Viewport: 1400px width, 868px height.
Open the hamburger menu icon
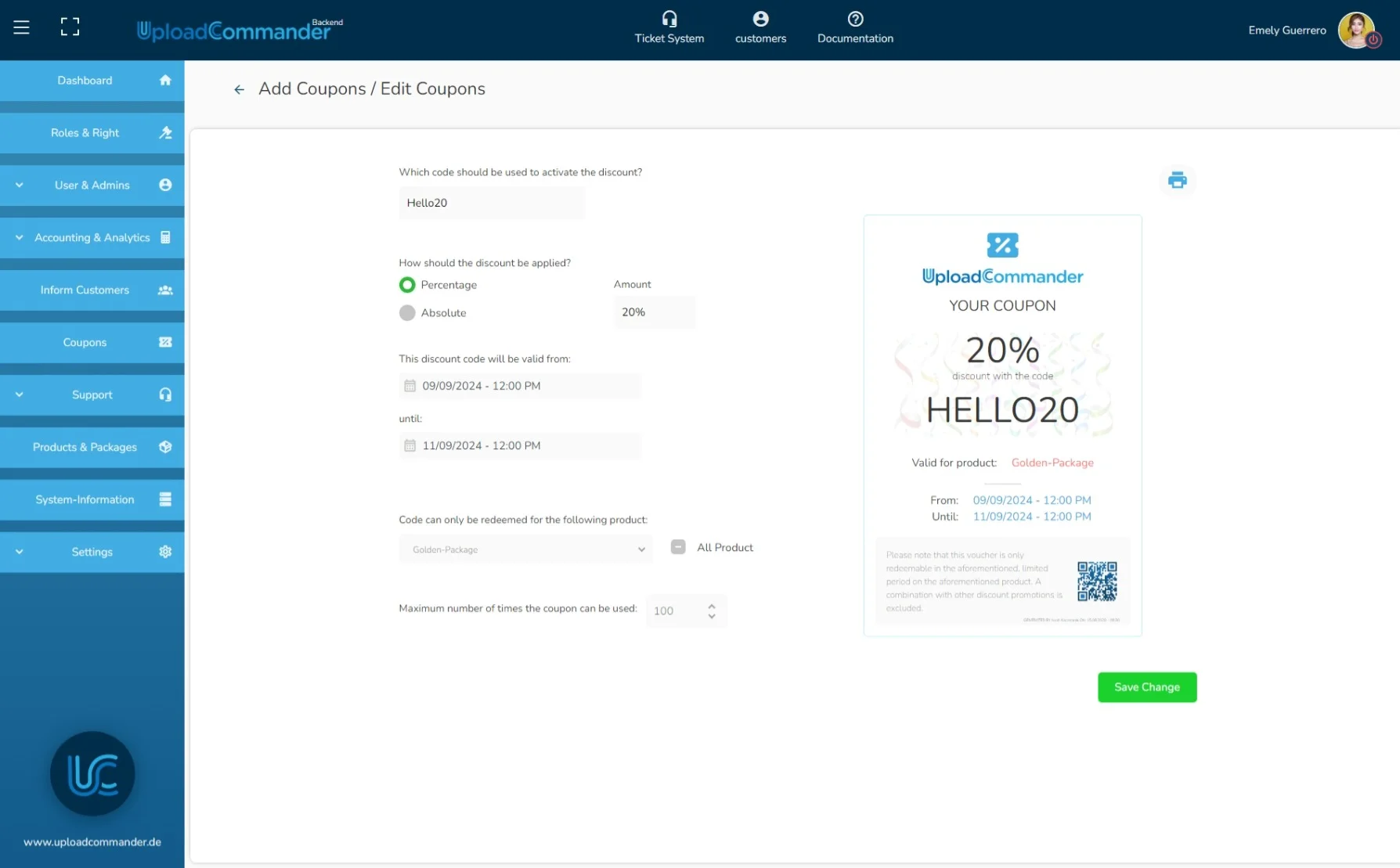click(21, 27)
